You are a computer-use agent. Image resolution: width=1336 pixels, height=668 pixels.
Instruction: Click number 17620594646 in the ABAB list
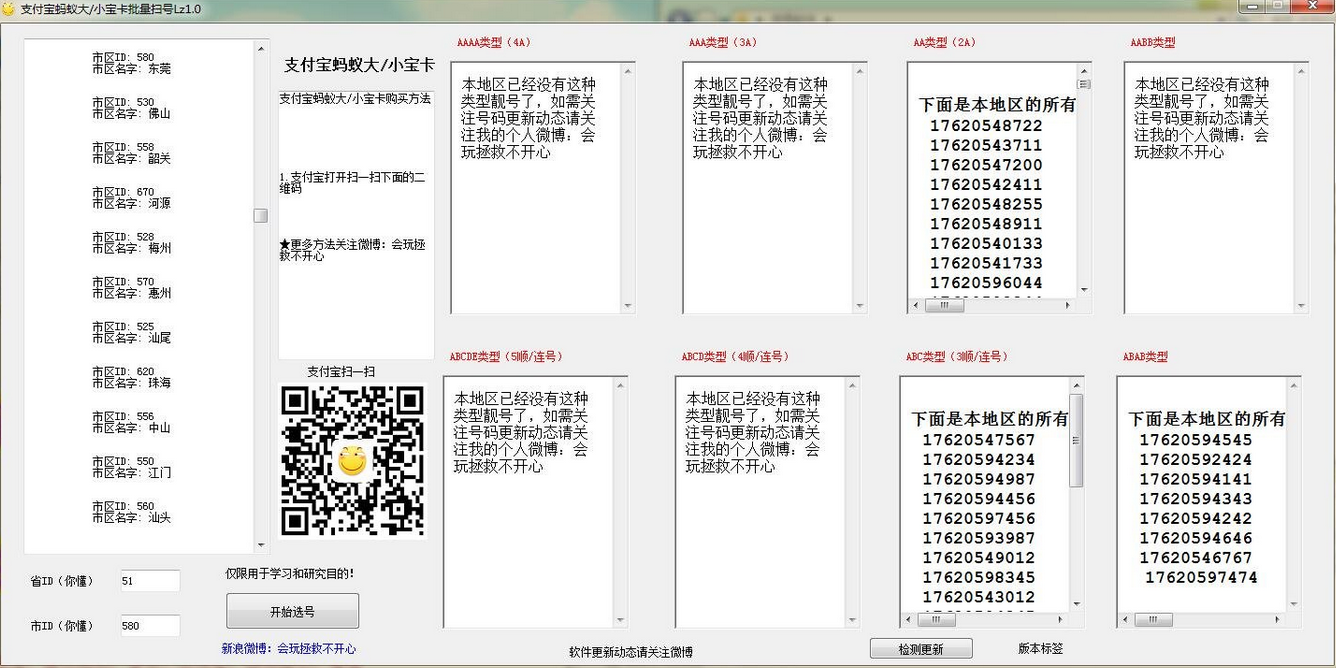(x=1196, y=538)
